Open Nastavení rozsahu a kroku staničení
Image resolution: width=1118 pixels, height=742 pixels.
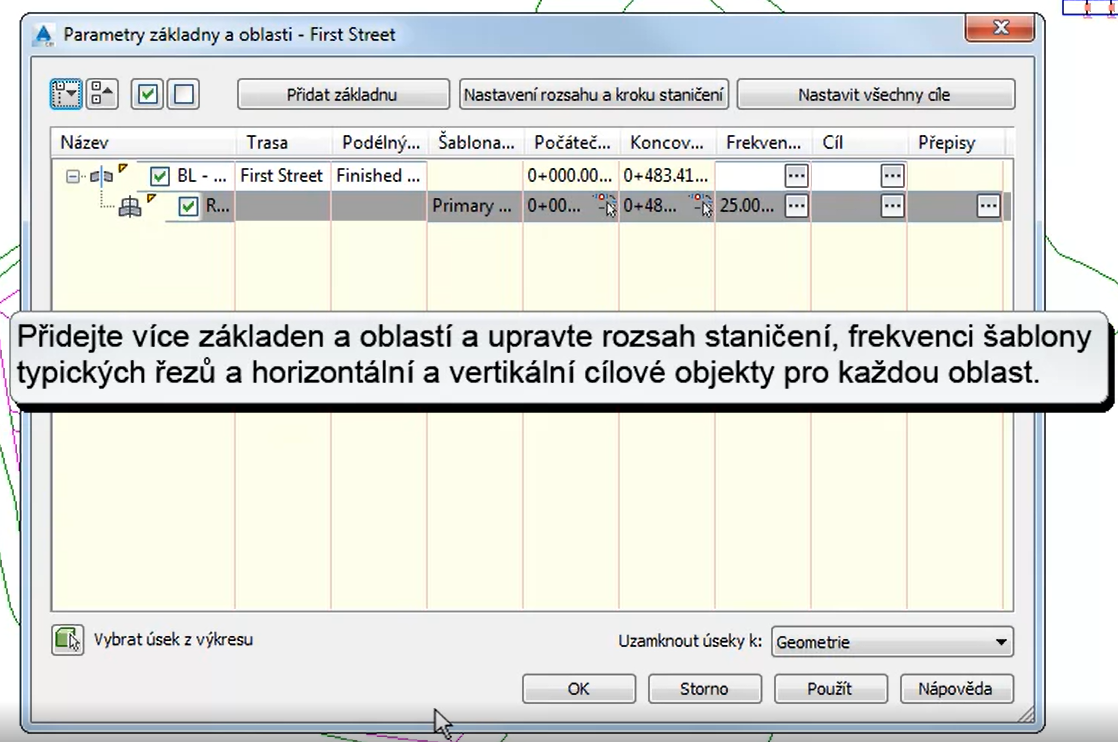coord(594,95)
